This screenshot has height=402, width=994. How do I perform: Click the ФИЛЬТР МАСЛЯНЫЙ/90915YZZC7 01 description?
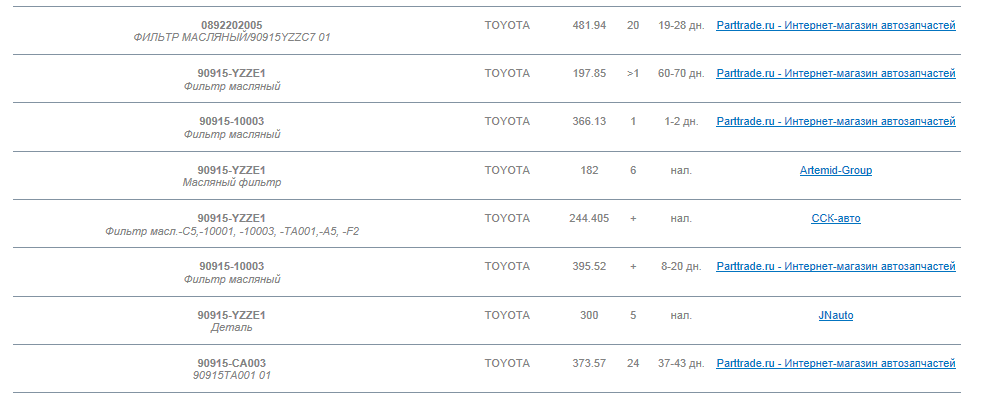(231, 37)
